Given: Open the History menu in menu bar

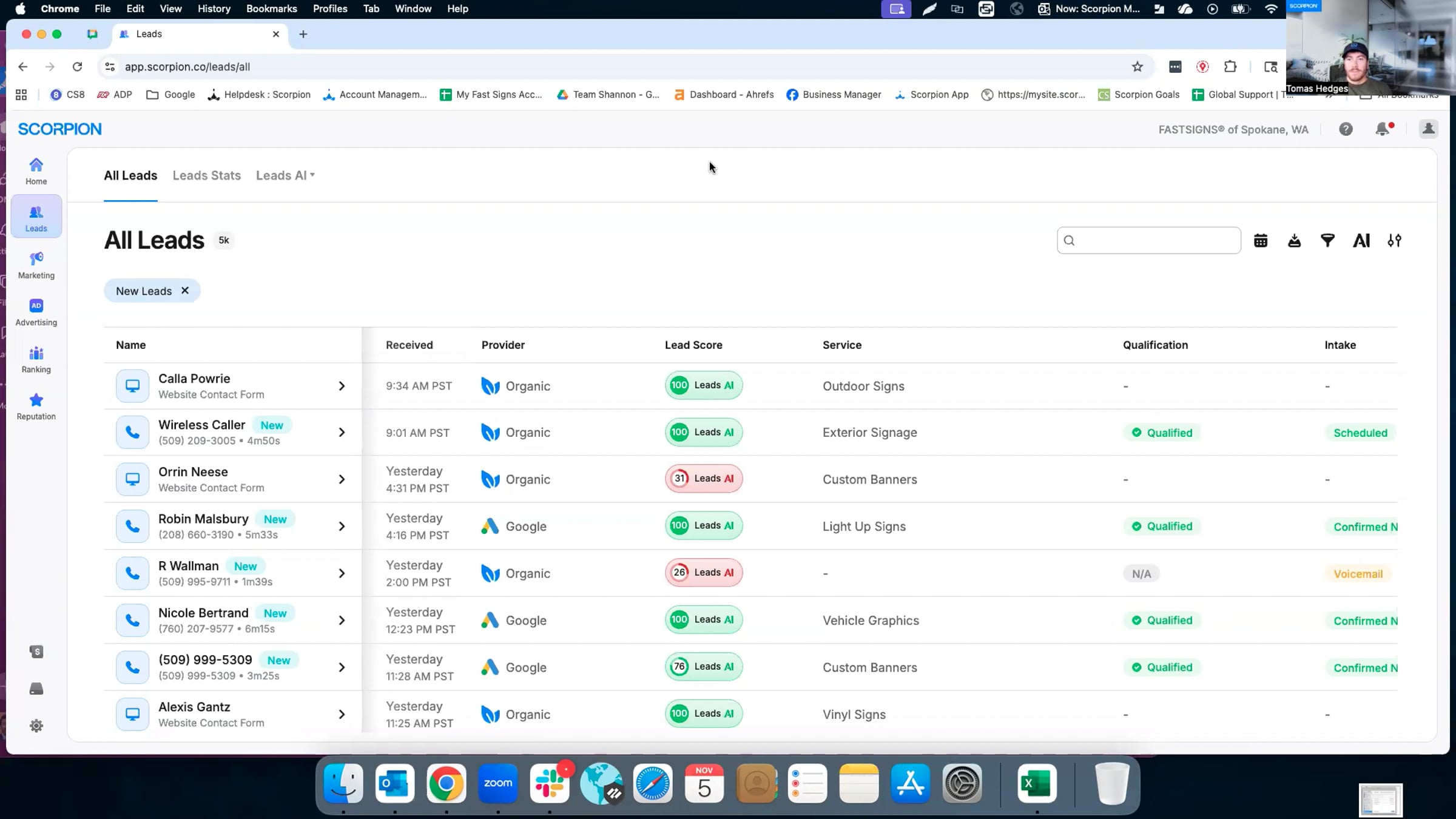Looking at the screenshot, I should pos(214,8).
